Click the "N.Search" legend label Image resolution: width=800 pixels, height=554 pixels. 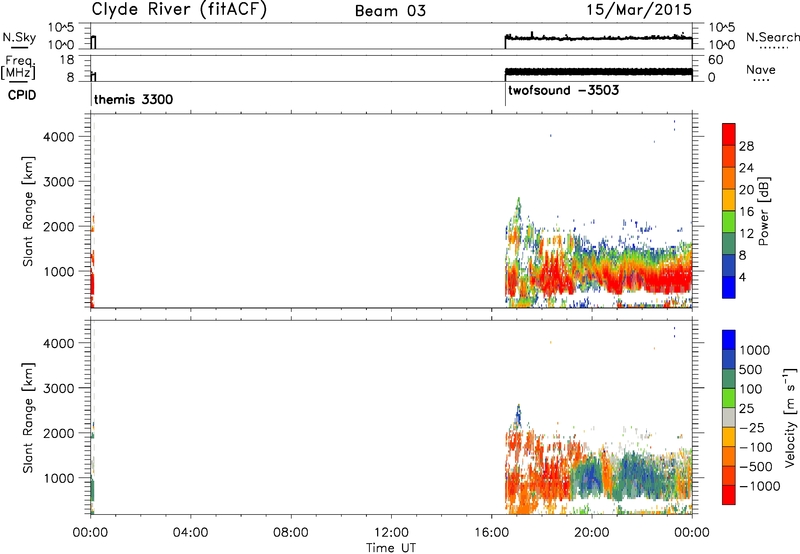click(x=772, y=37)
